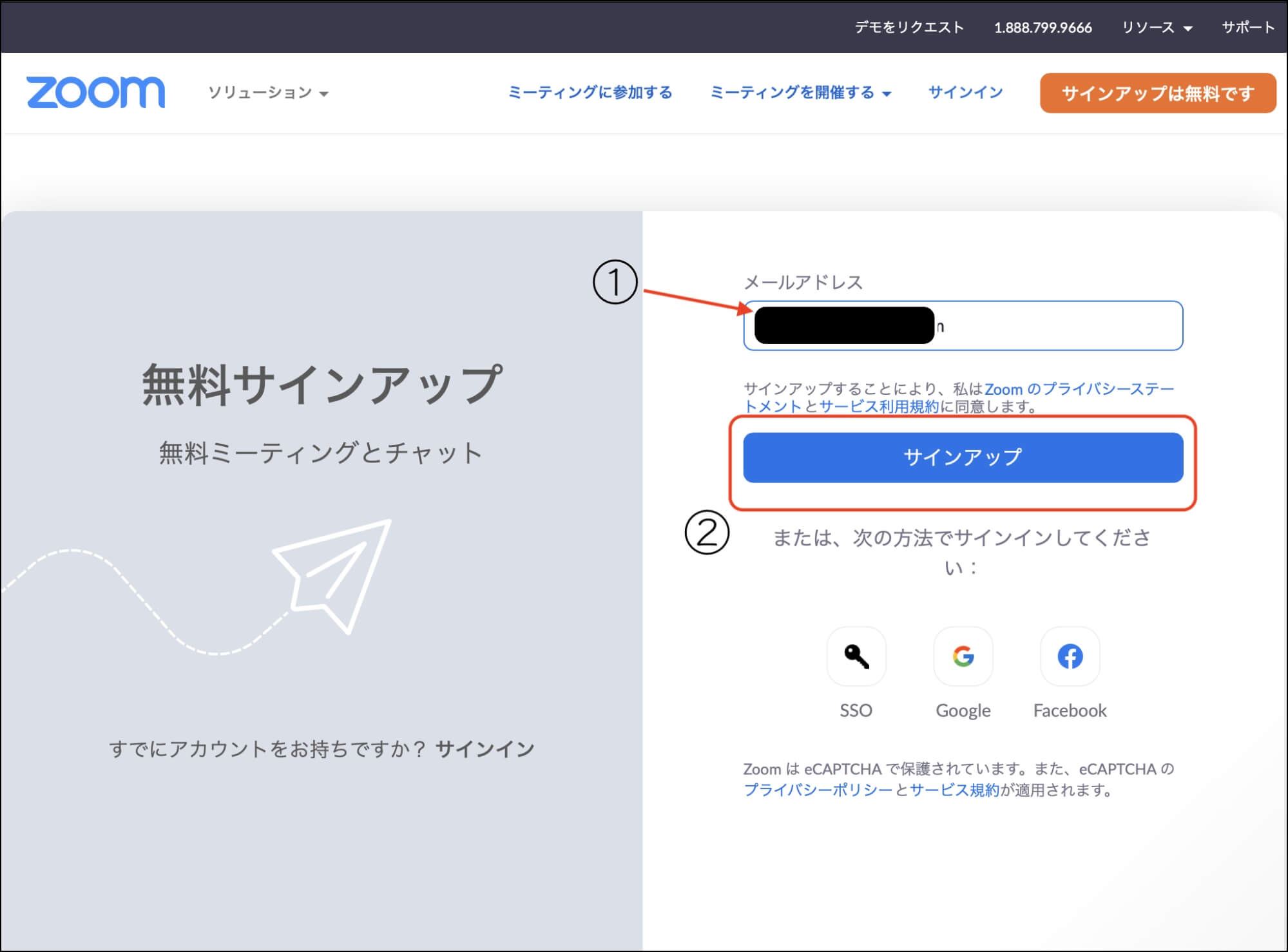
Task: Click the 1.888.799.9666 phone number
Action: [1043, 27]
